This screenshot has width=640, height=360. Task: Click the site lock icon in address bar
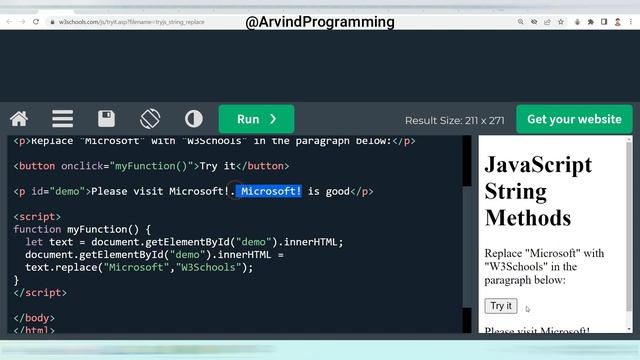coord(52,22)
